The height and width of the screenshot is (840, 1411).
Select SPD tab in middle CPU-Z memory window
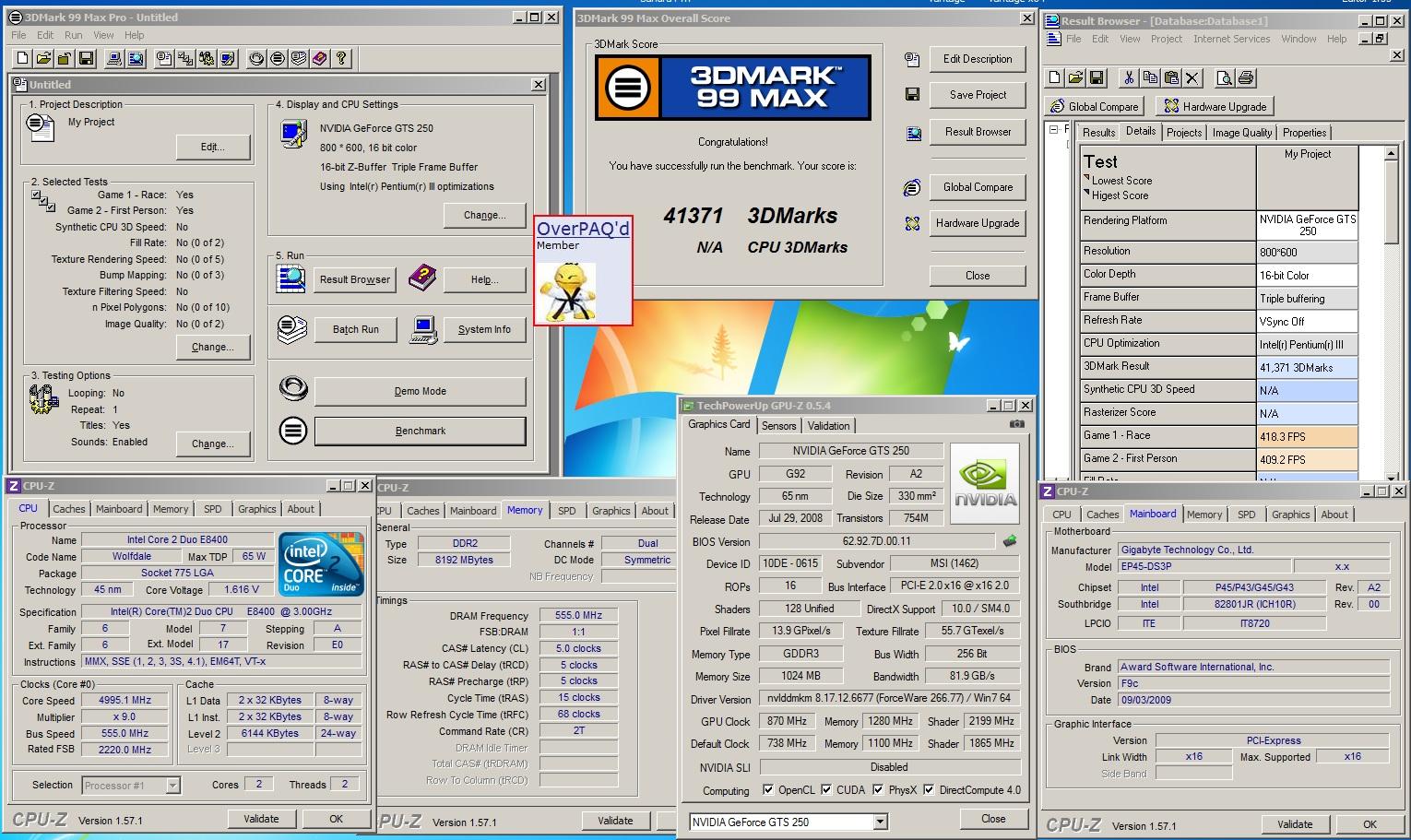pyautogui.click(x=566, y=511)
